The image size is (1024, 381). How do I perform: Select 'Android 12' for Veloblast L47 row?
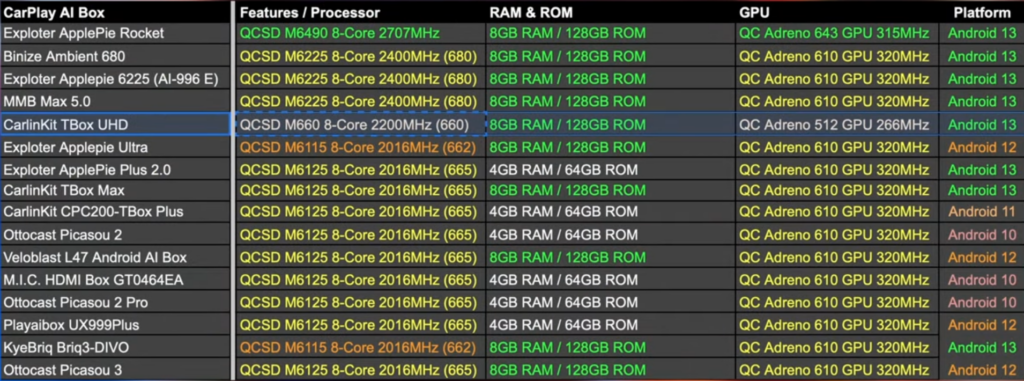coord(982,257)
